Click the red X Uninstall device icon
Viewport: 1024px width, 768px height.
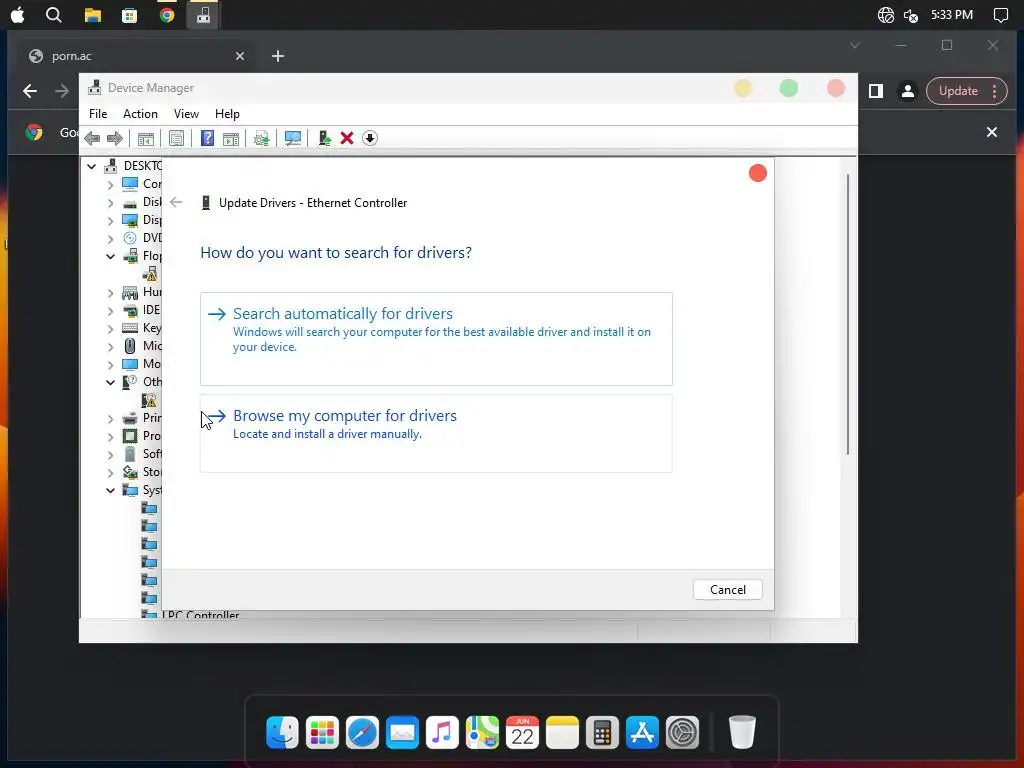347,138
